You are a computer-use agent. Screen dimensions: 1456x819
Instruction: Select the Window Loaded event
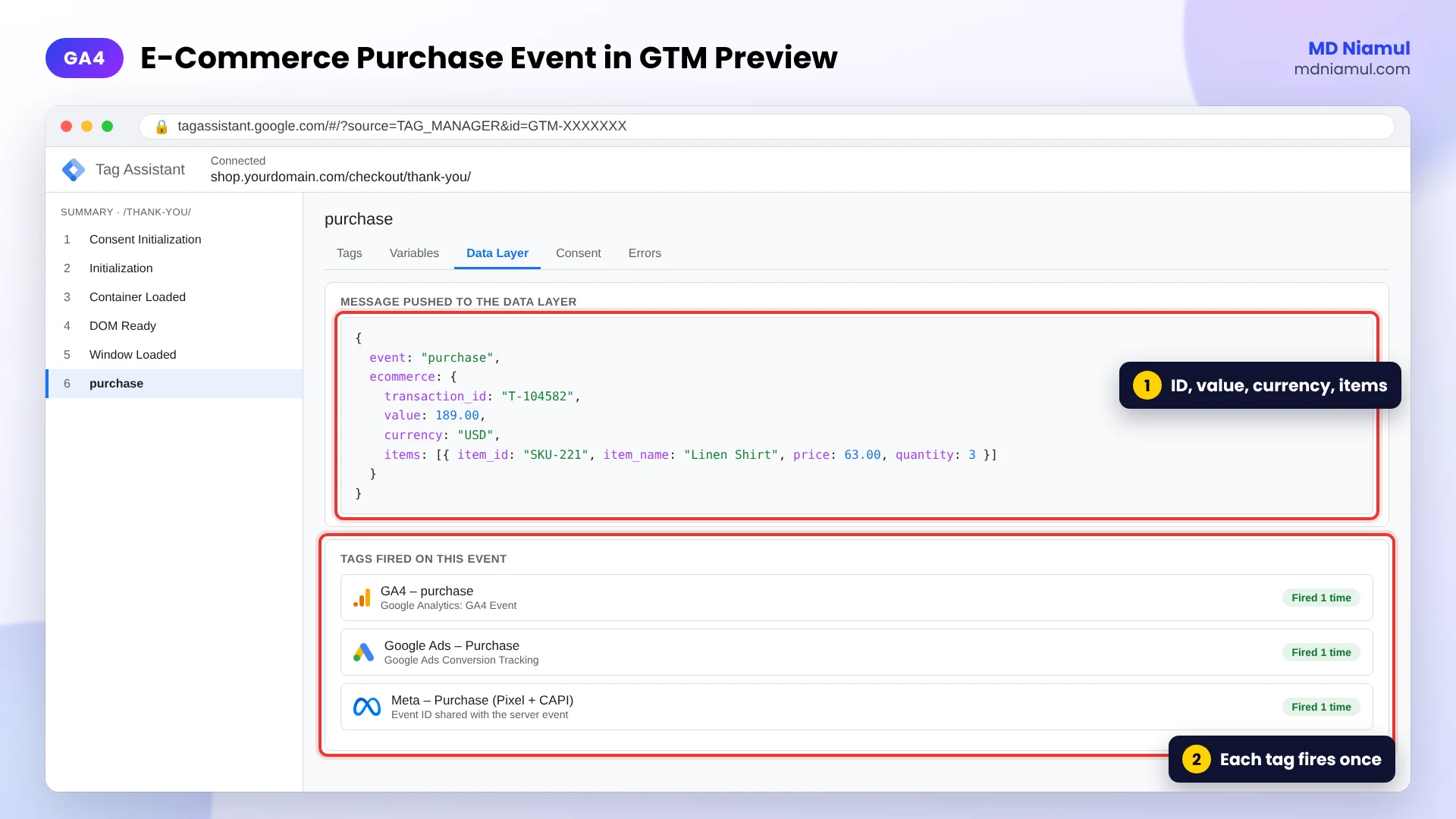pos(174,355)
